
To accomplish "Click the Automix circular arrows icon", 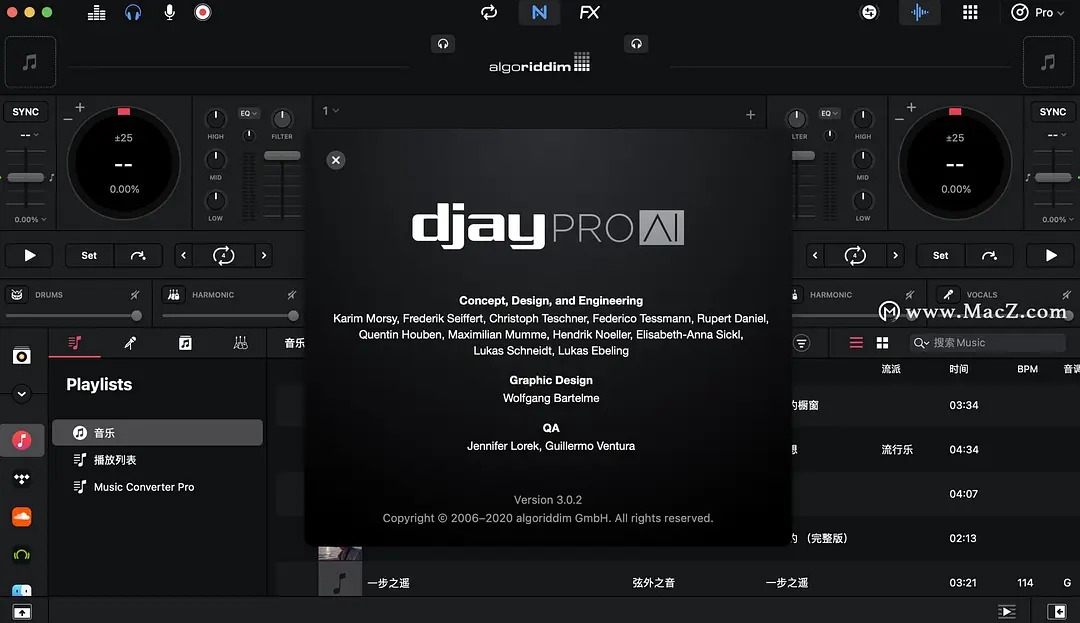I will coord(489,12).
